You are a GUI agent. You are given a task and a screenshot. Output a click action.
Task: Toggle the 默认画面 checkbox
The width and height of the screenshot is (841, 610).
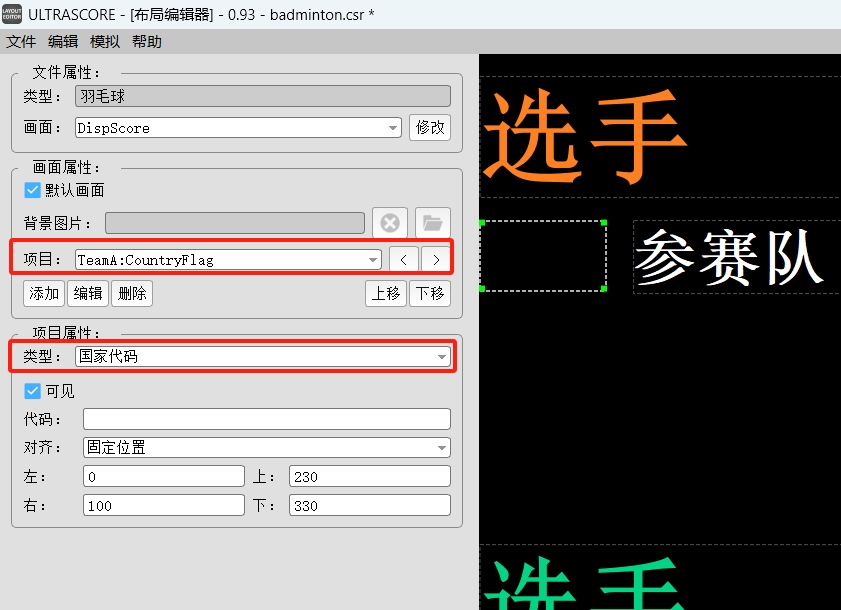(x=32, y=190)
